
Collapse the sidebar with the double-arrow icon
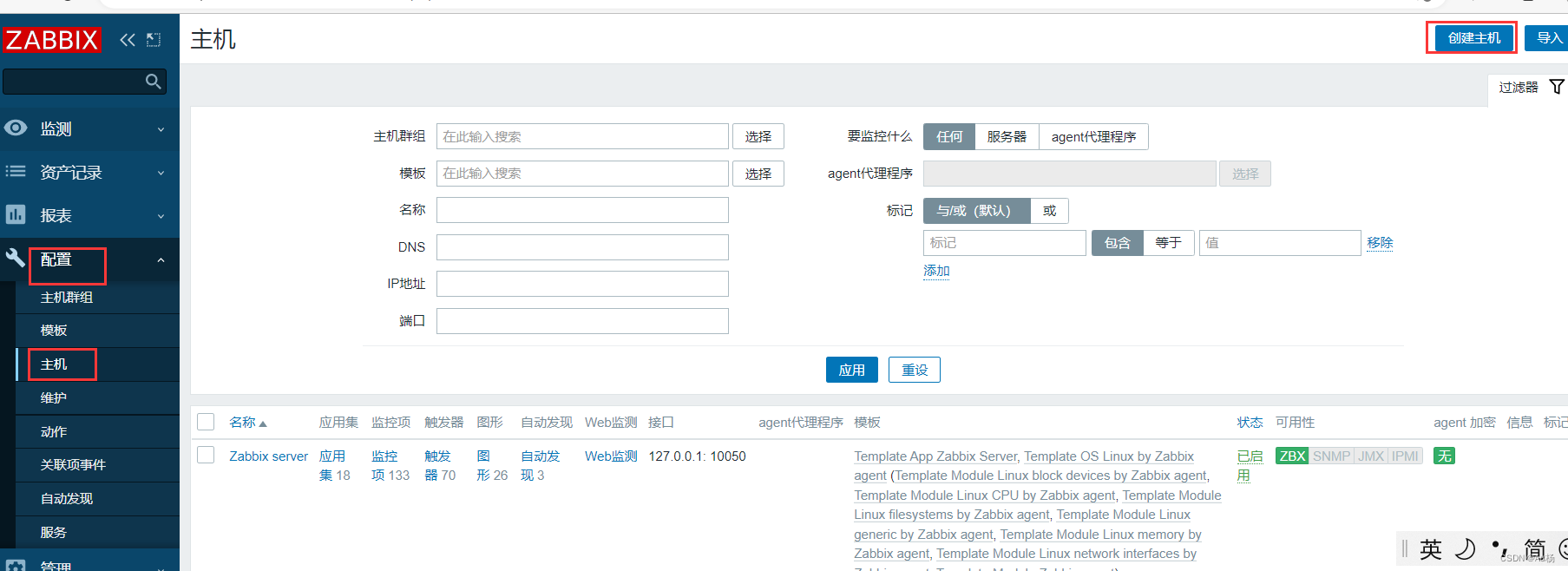(128, 40)
